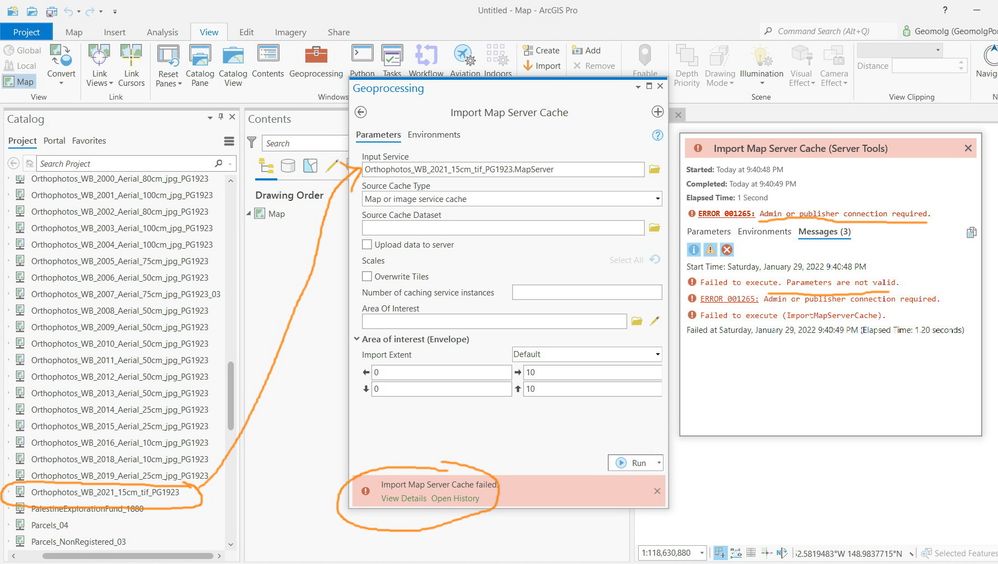The image size is (998, 564).
Task: Go back in Geoprocessing pane
Action: coord(361,112)
